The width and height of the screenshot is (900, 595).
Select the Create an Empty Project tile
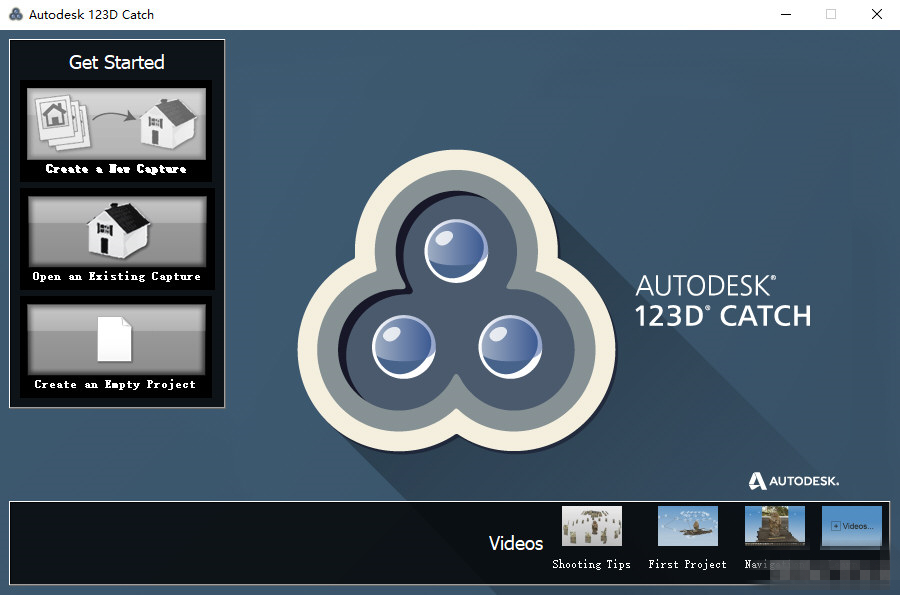pos(116,347)
